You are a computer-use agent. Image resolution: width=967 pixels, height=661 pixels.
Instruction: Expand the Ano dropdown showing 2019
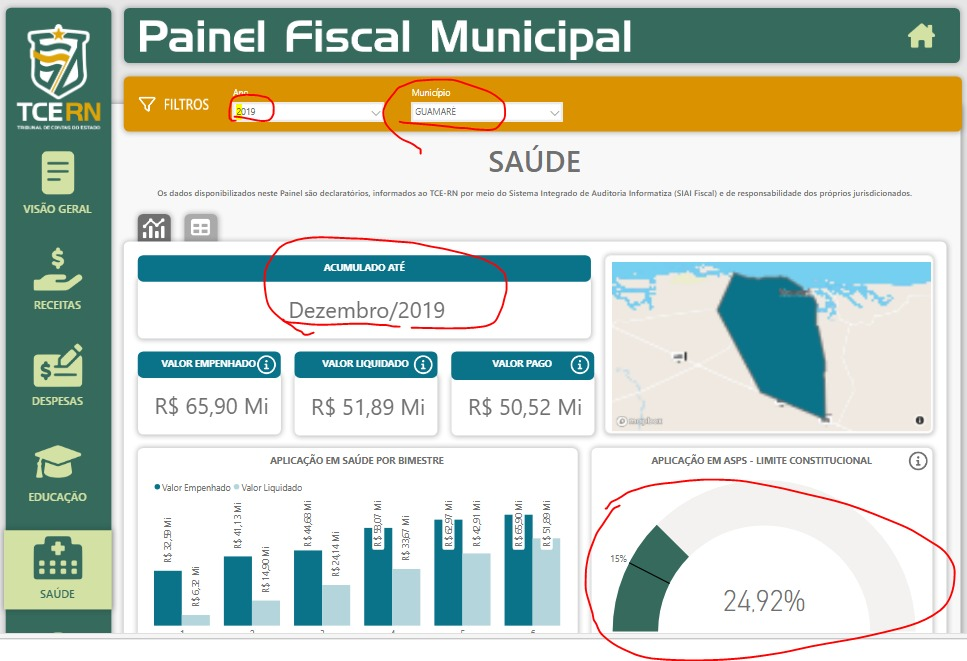click(308, 112)
